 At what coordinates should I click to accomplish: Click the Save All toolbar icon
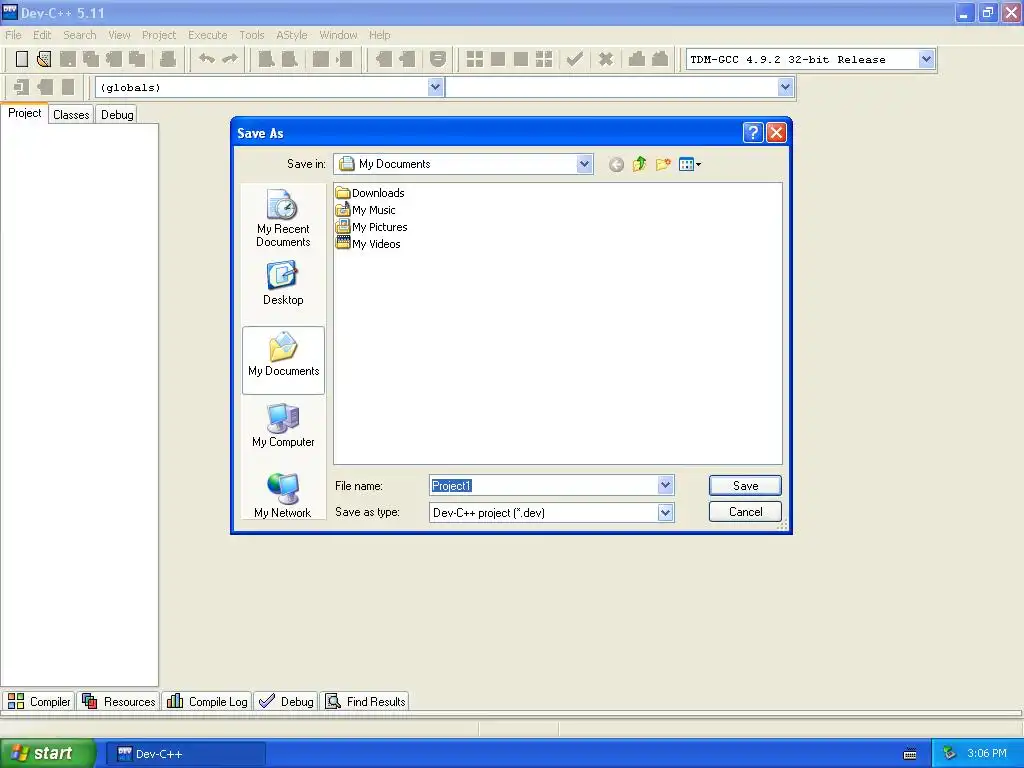[x=91, y=59]
